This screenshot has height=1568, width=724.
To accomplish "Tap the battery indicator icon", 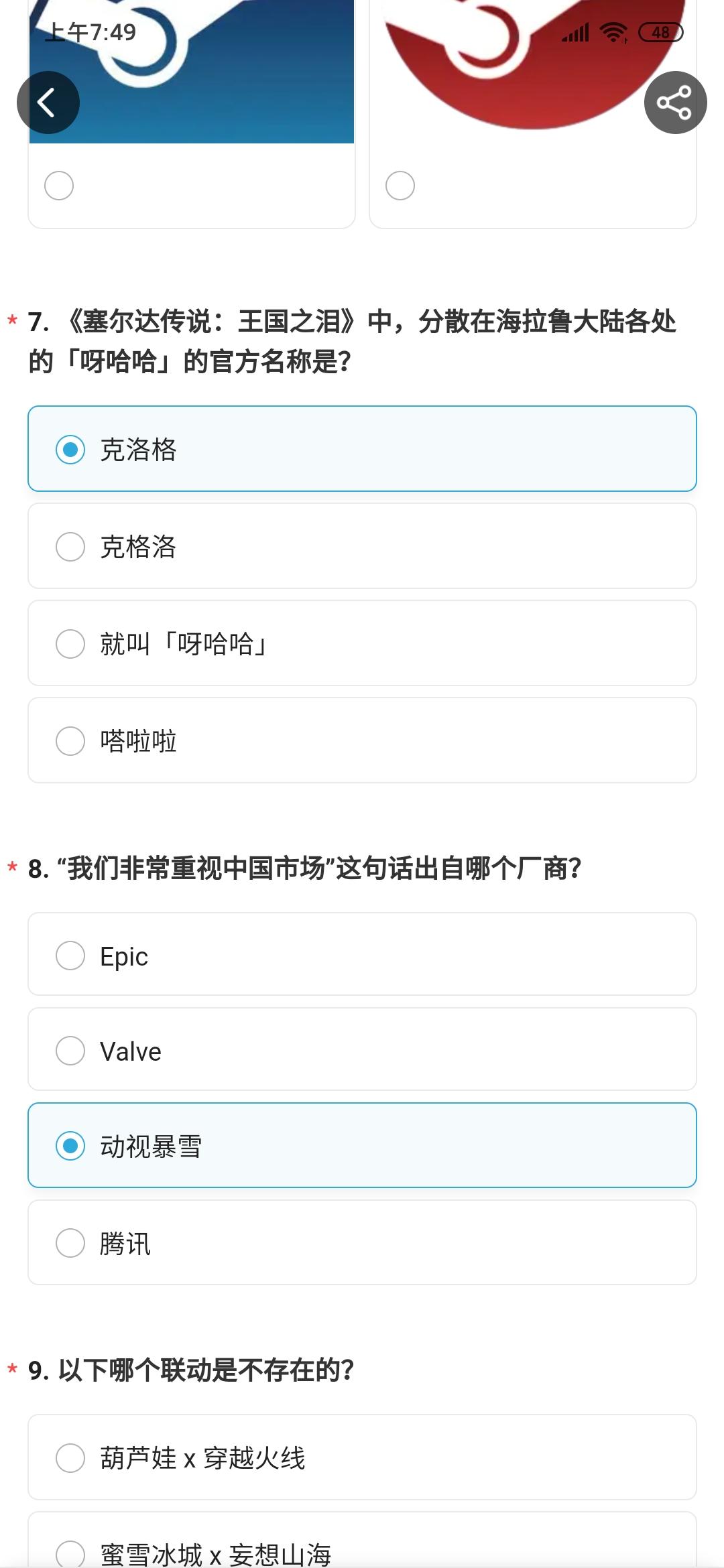I will [660, 32].
